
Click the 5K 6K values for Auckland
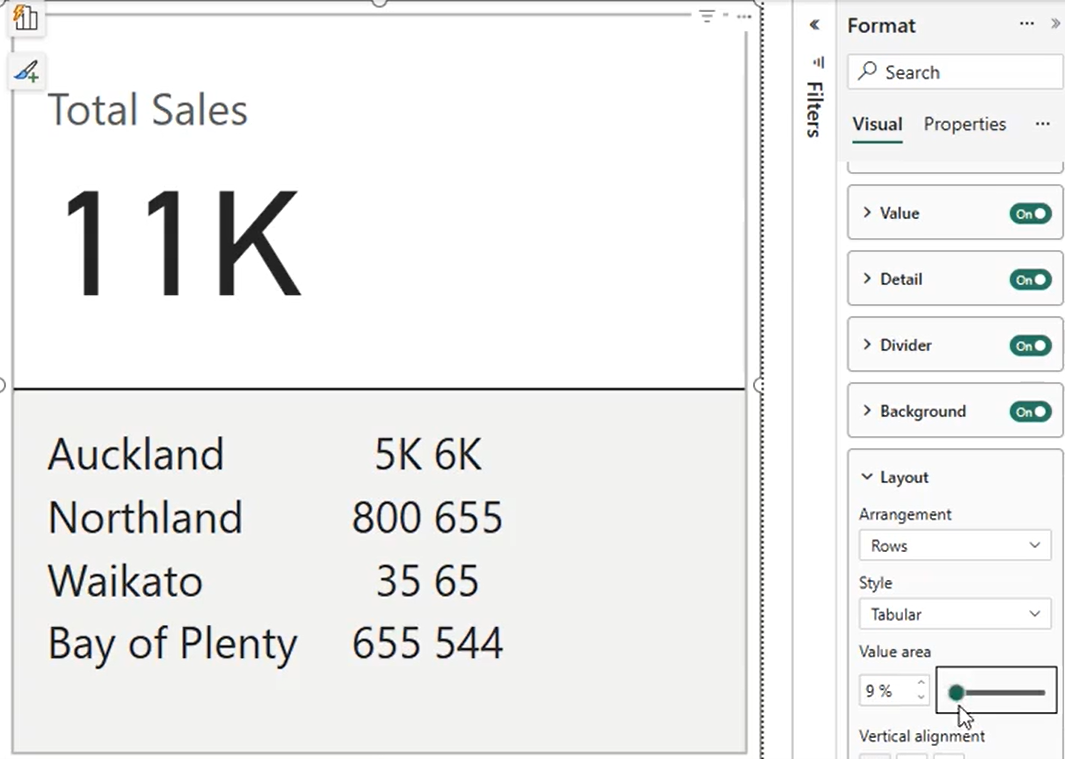(x=428, y=454)
